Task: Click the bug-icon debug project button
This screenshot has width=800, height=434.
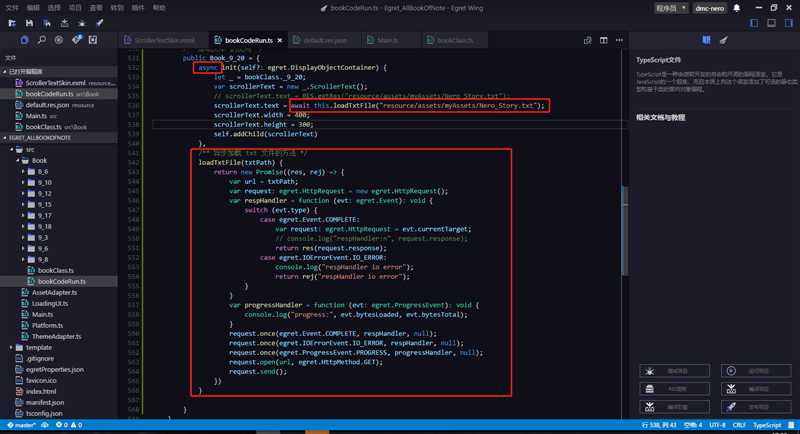Action: [674, 371]
